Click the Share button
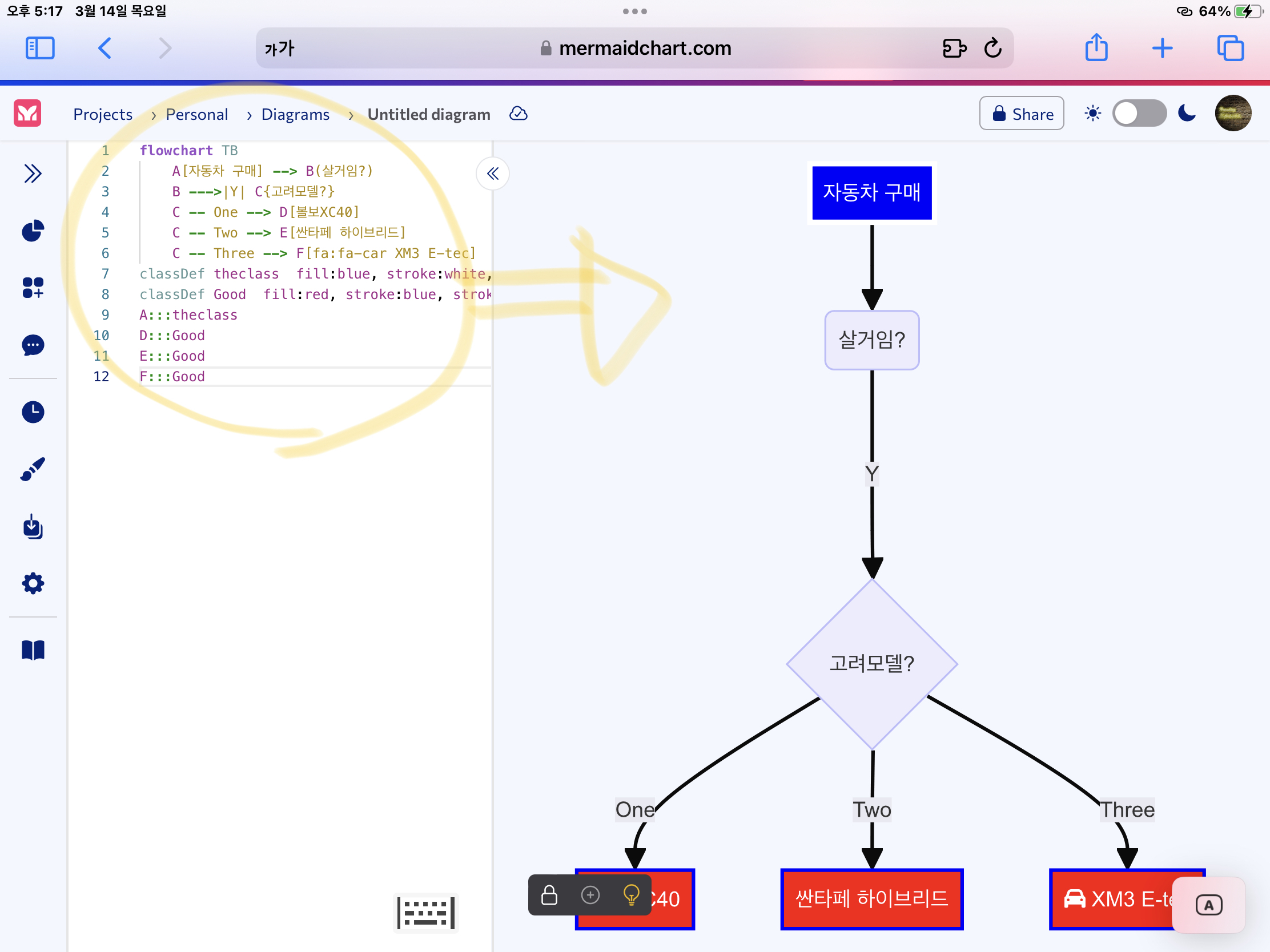Screen dimensions: 1270x952 click(1022, 114)
